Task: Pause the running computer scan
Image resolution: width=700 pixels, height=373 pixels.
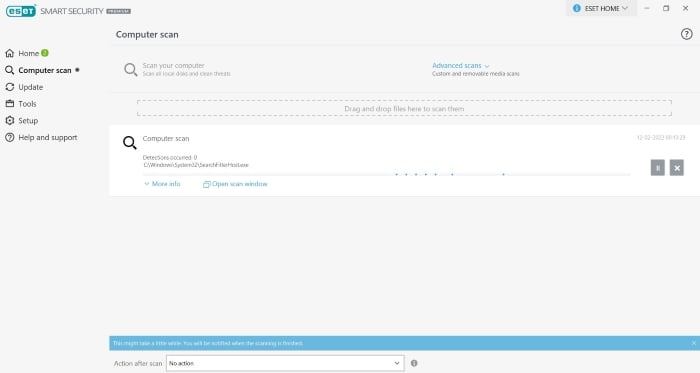Action: 657,168
